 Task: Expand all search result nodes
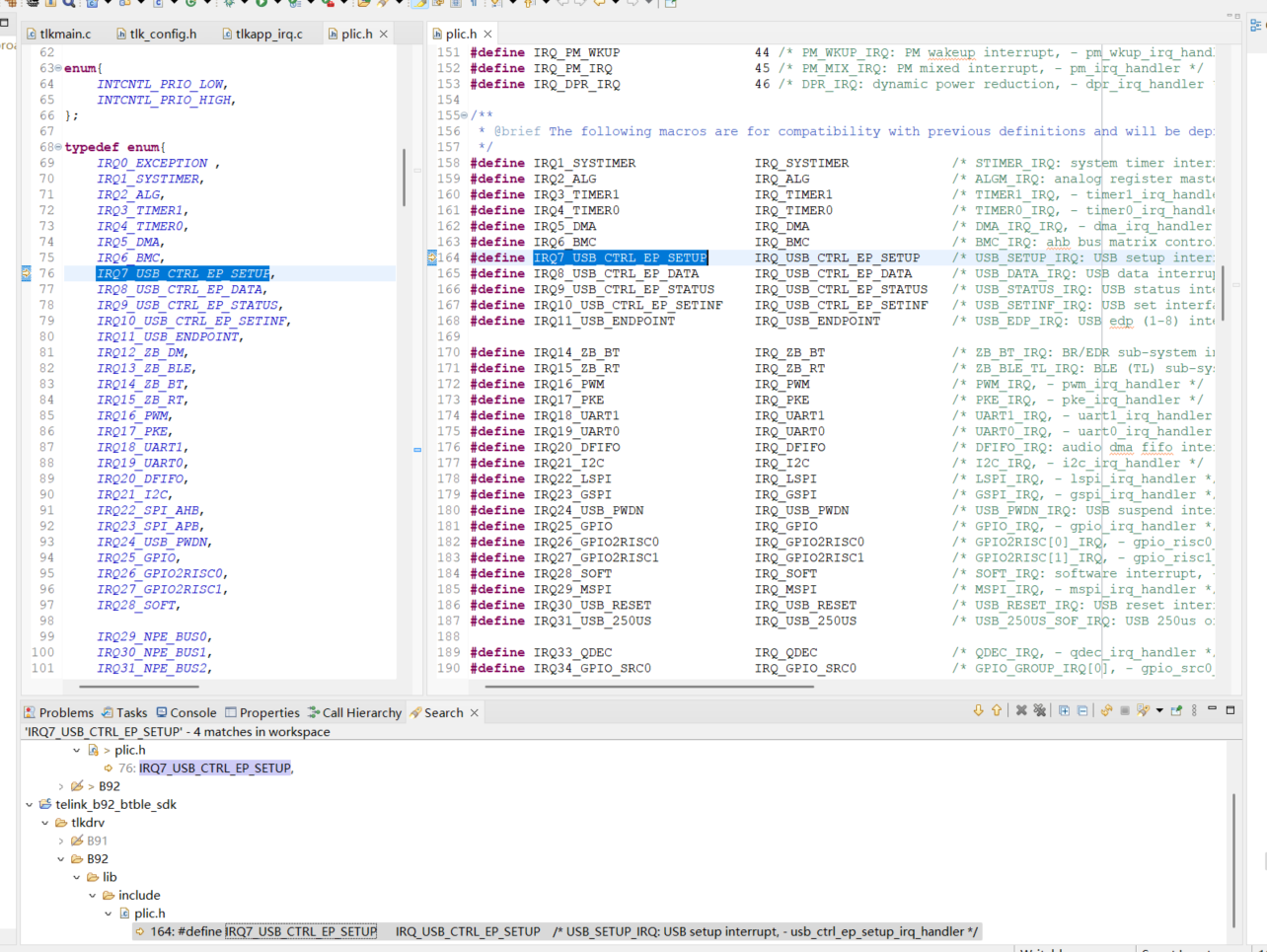pos(1064,710)
